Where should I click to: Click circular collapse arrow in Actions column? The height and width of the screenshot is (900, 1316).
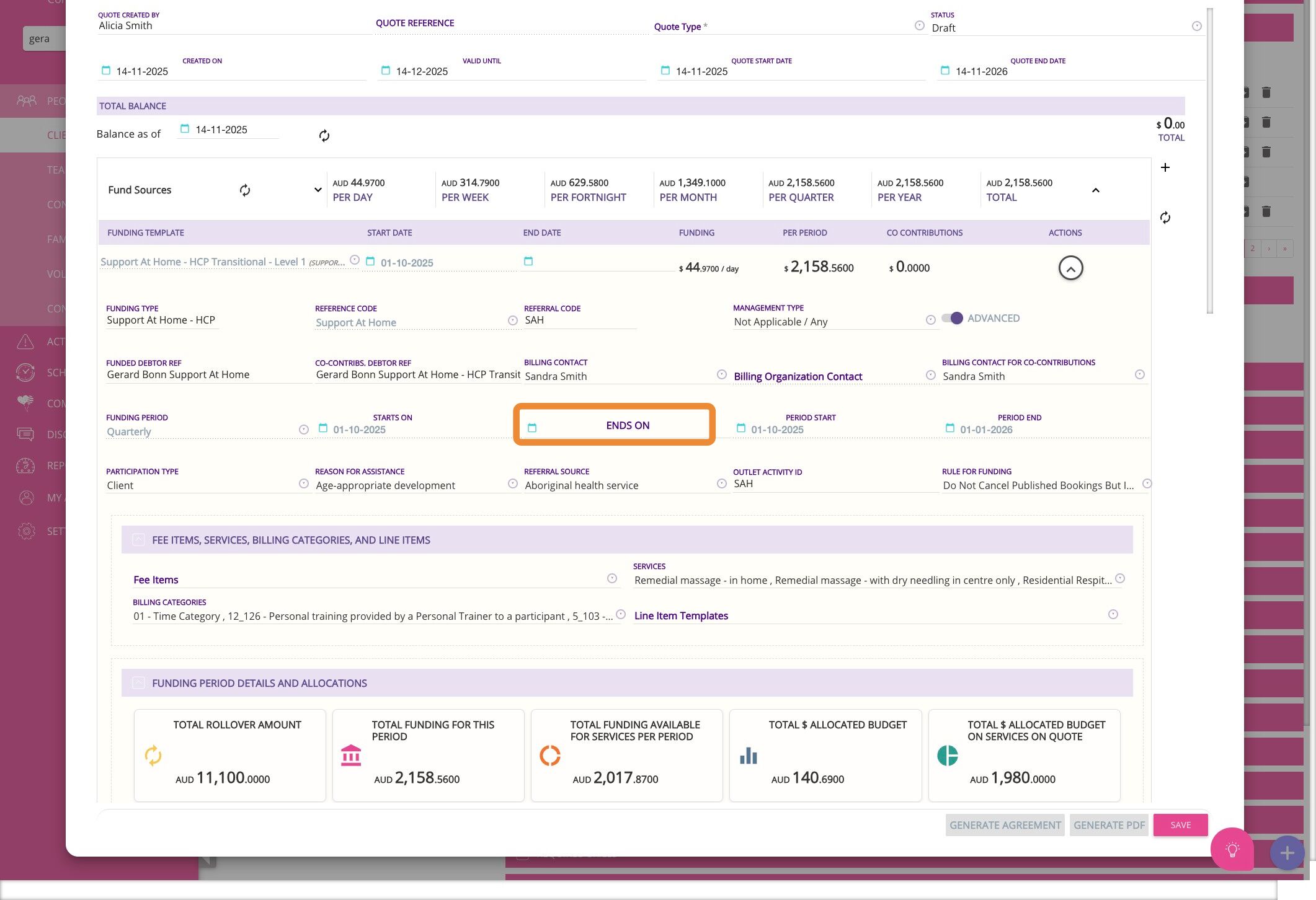pos(1070,268)
